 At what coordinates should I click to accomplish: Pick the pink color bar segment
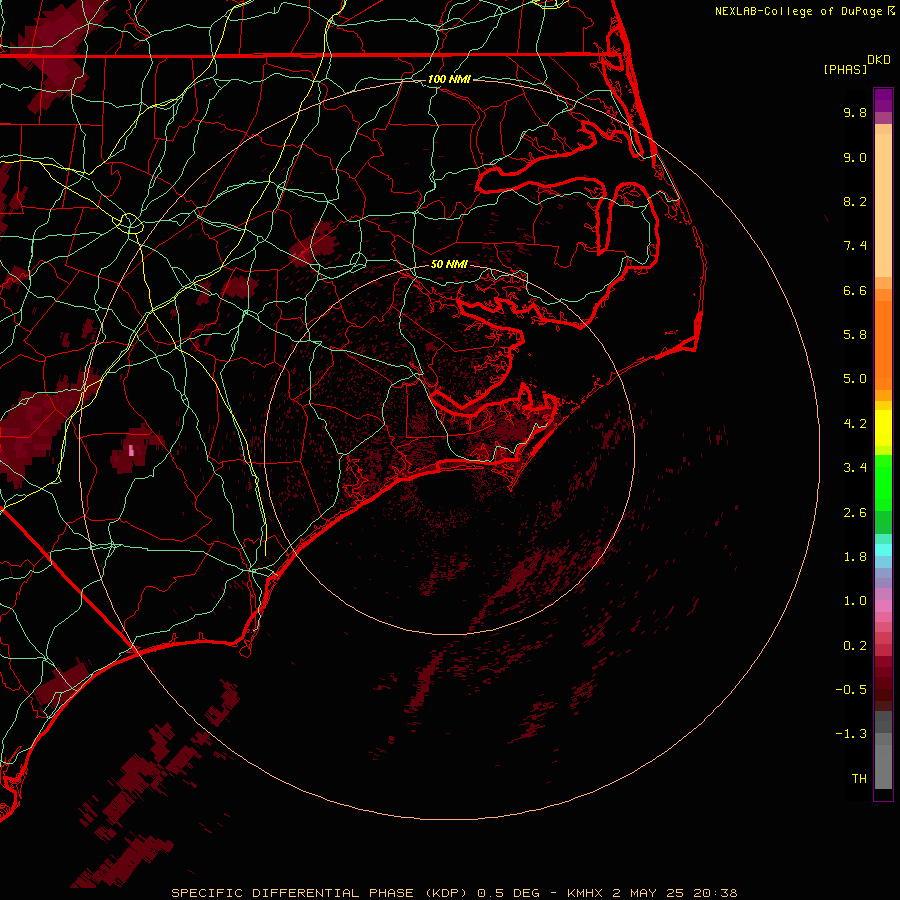(x=883, y=606)
